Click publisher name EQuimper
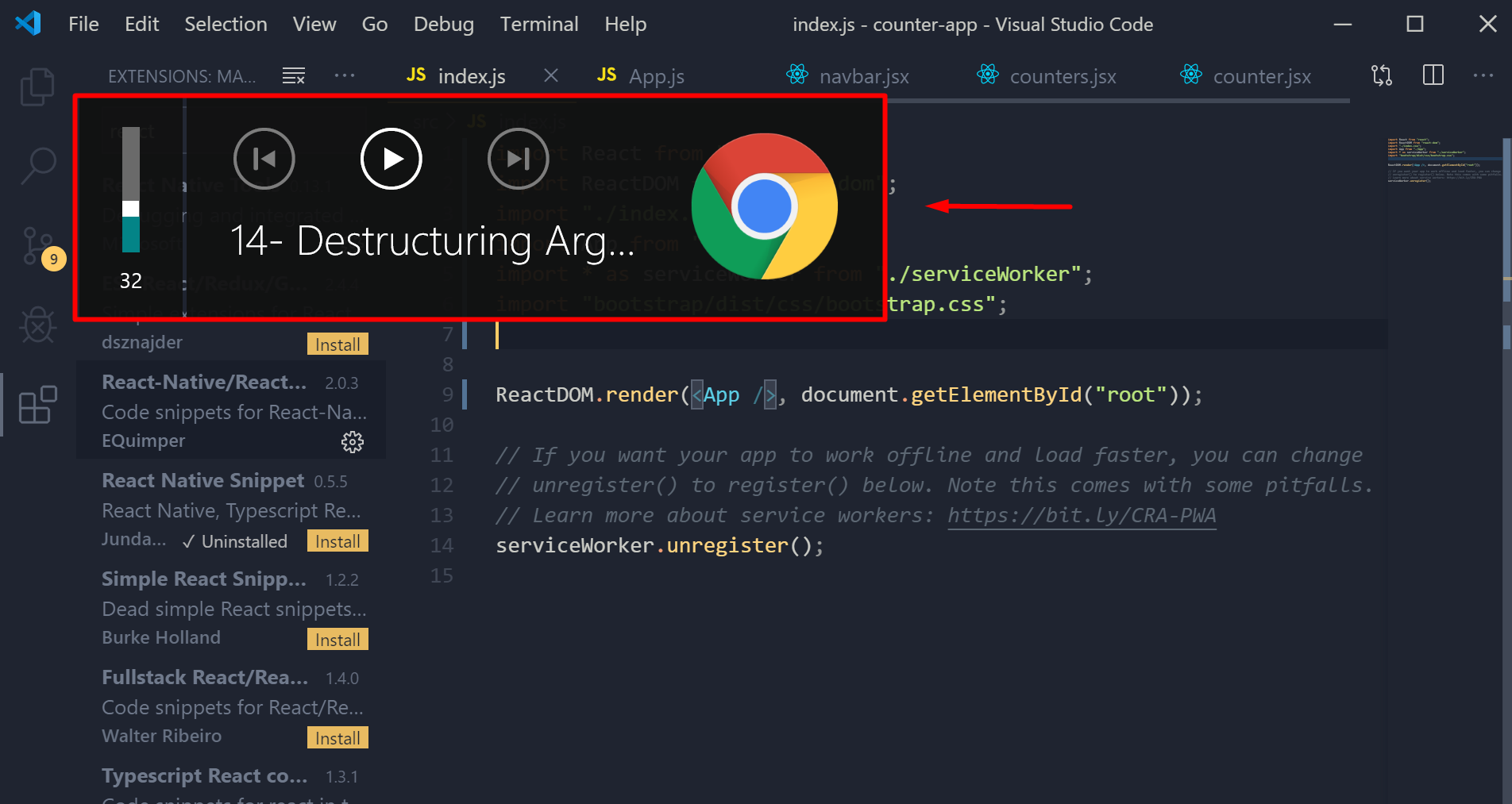 (143, 440)
